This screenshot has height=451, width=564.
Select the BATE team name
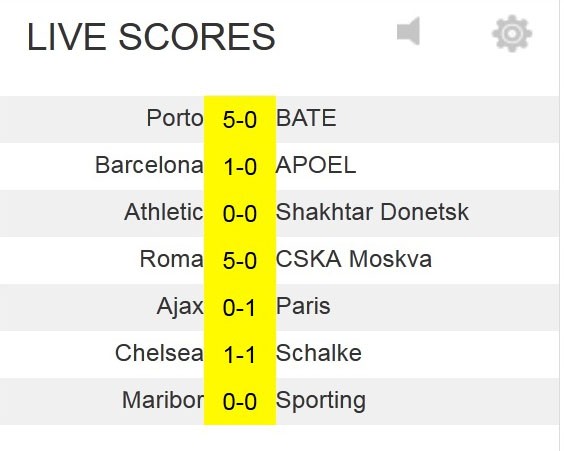click(306, 118)
